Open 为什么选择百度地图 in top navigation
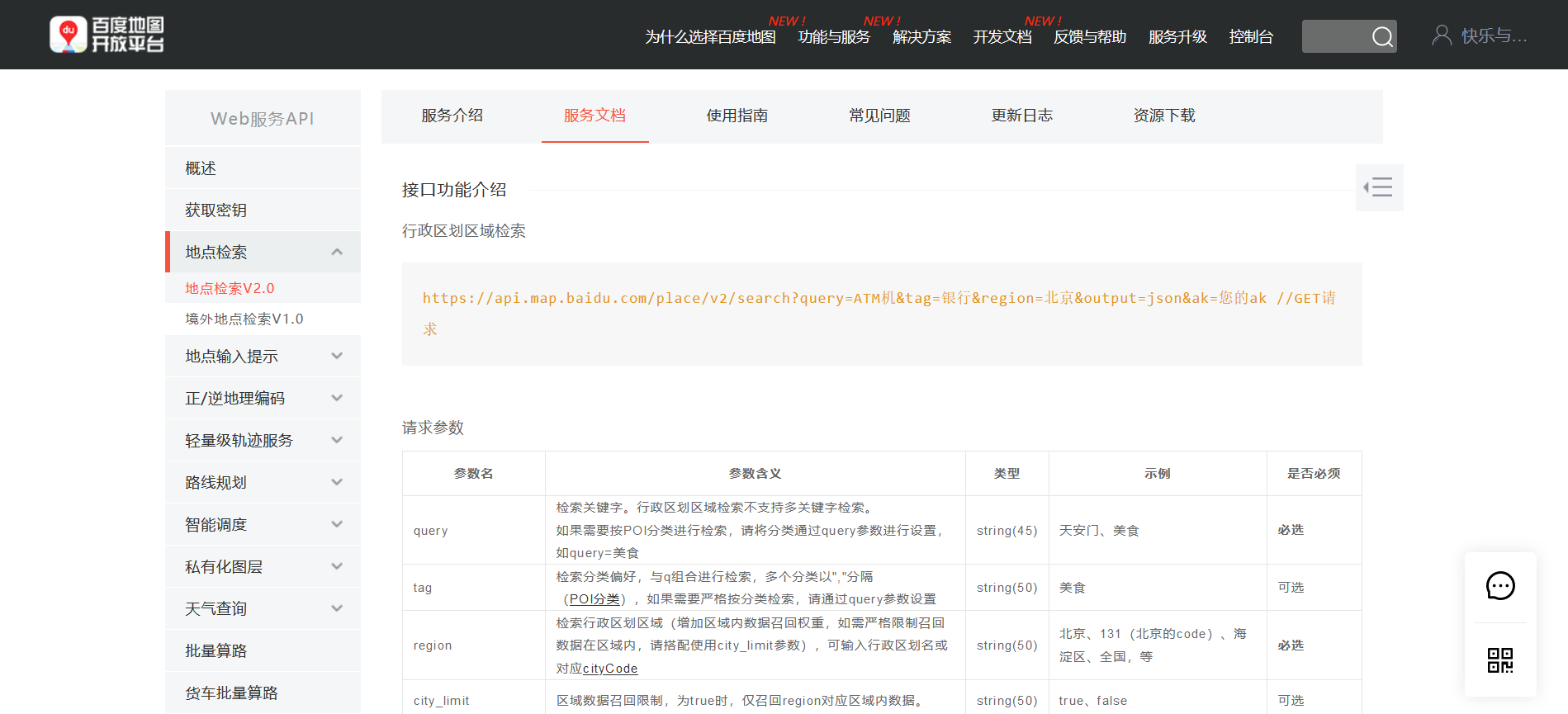The image size is (1568, 714). [x=710, y=37]
